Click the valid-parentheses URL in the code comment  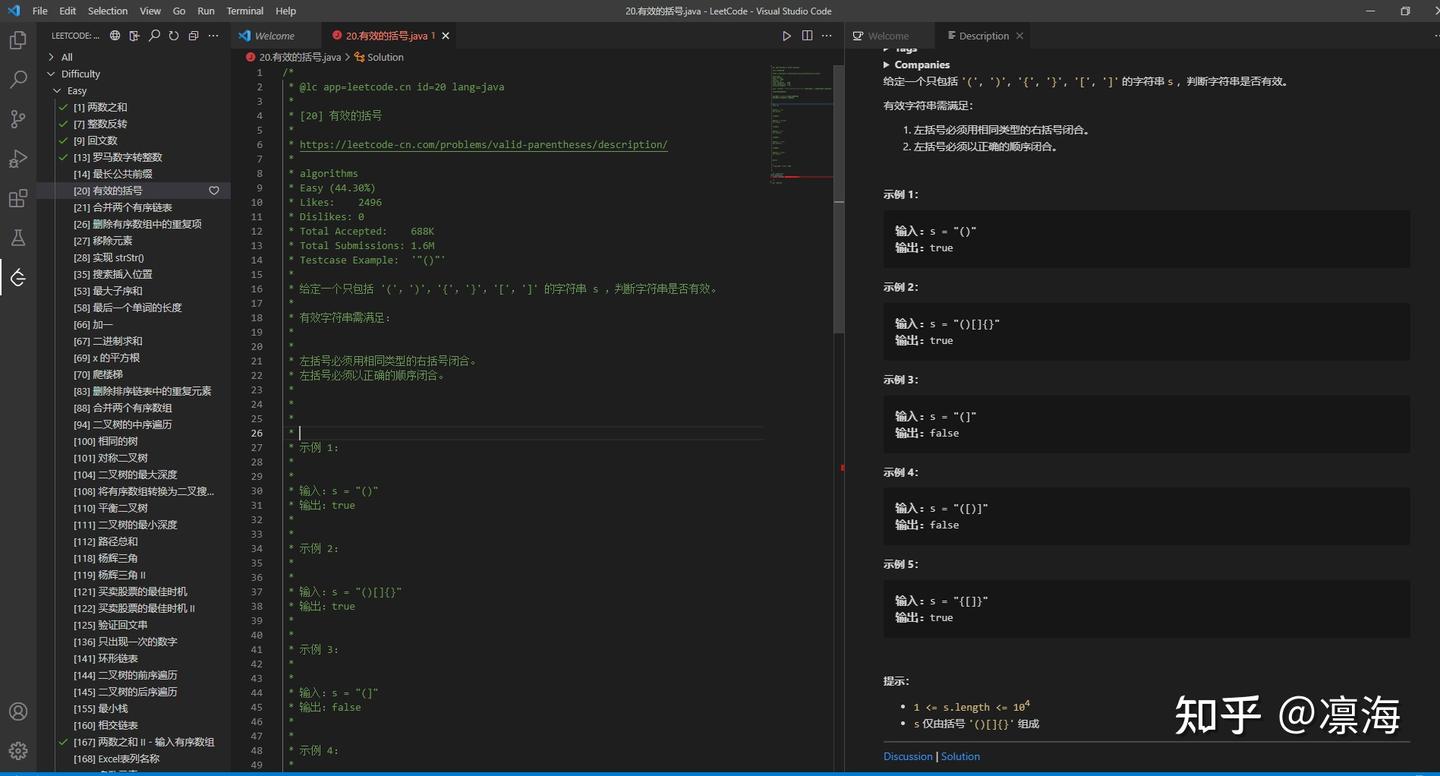click(x=483, y=144)
